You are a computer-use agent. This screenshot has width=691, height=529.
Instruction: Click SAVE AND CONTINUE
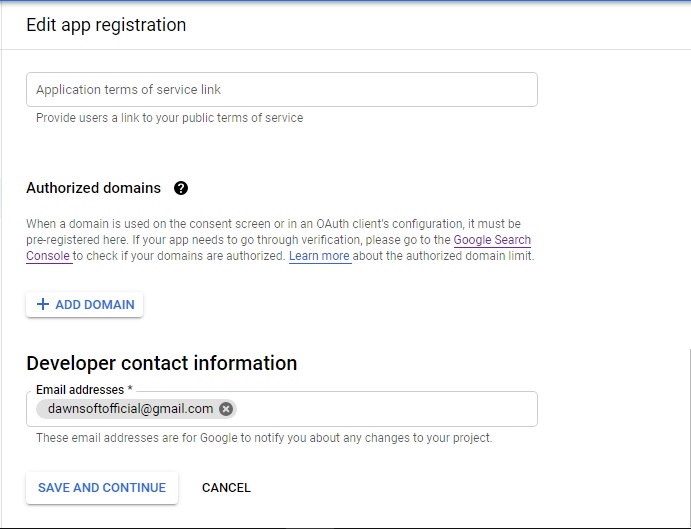pyautogui.click(x=102, y=488)
